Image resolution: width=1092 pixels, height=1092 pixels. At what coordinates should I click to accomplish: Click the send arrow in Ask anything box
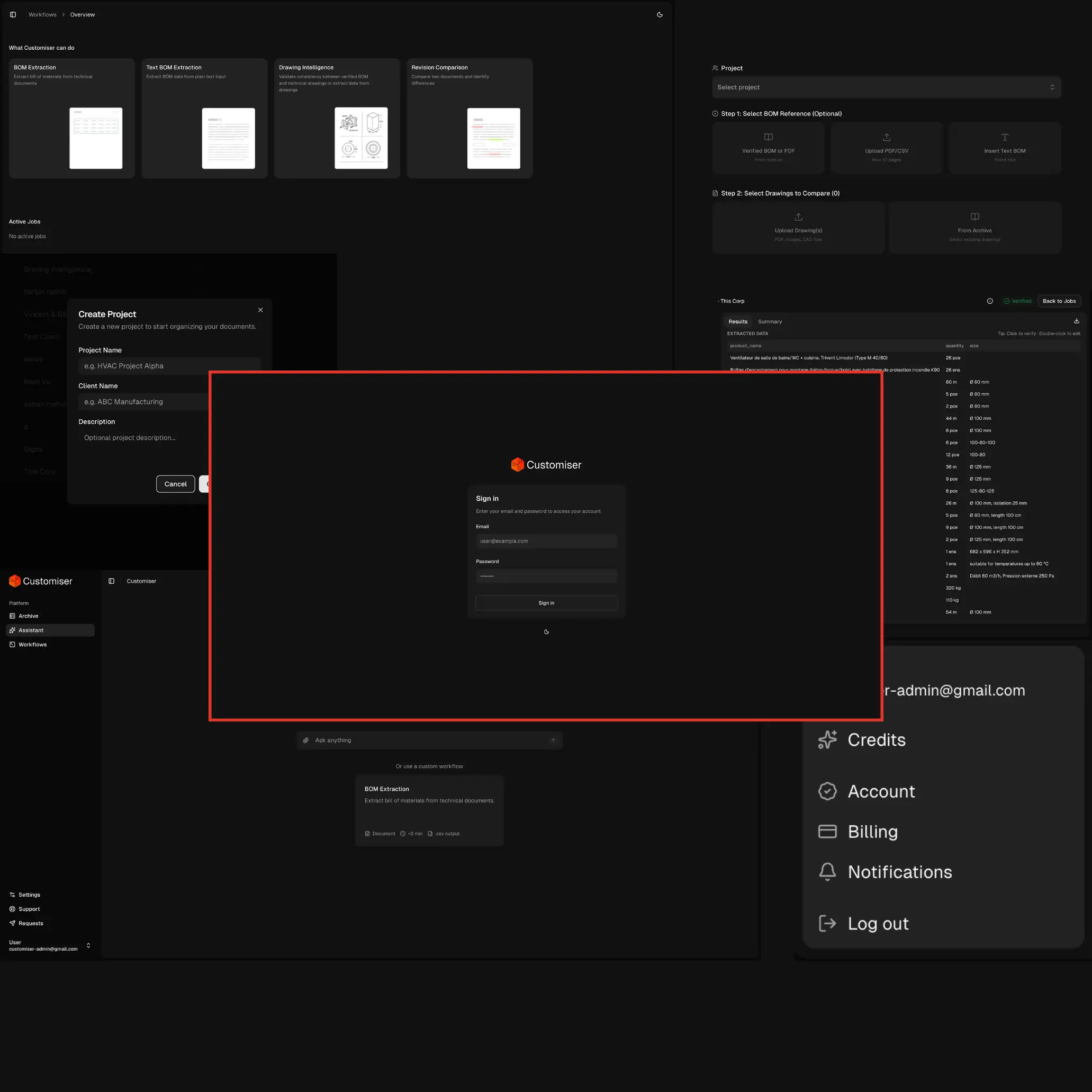pos(553,741)
